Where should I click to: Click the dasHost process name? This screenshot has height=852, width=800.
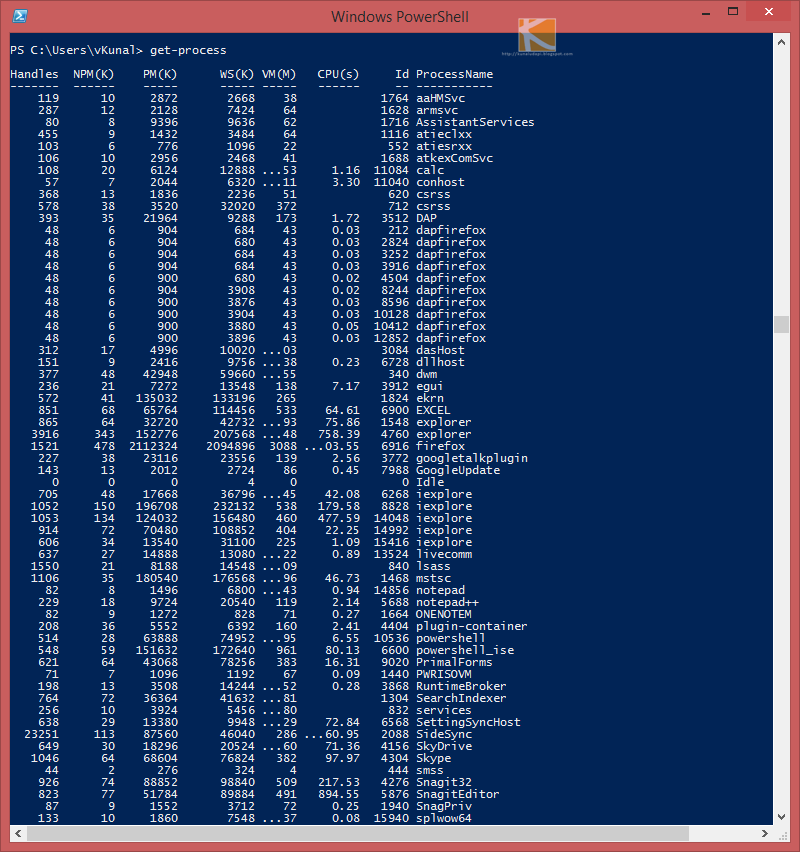[440, 350]
